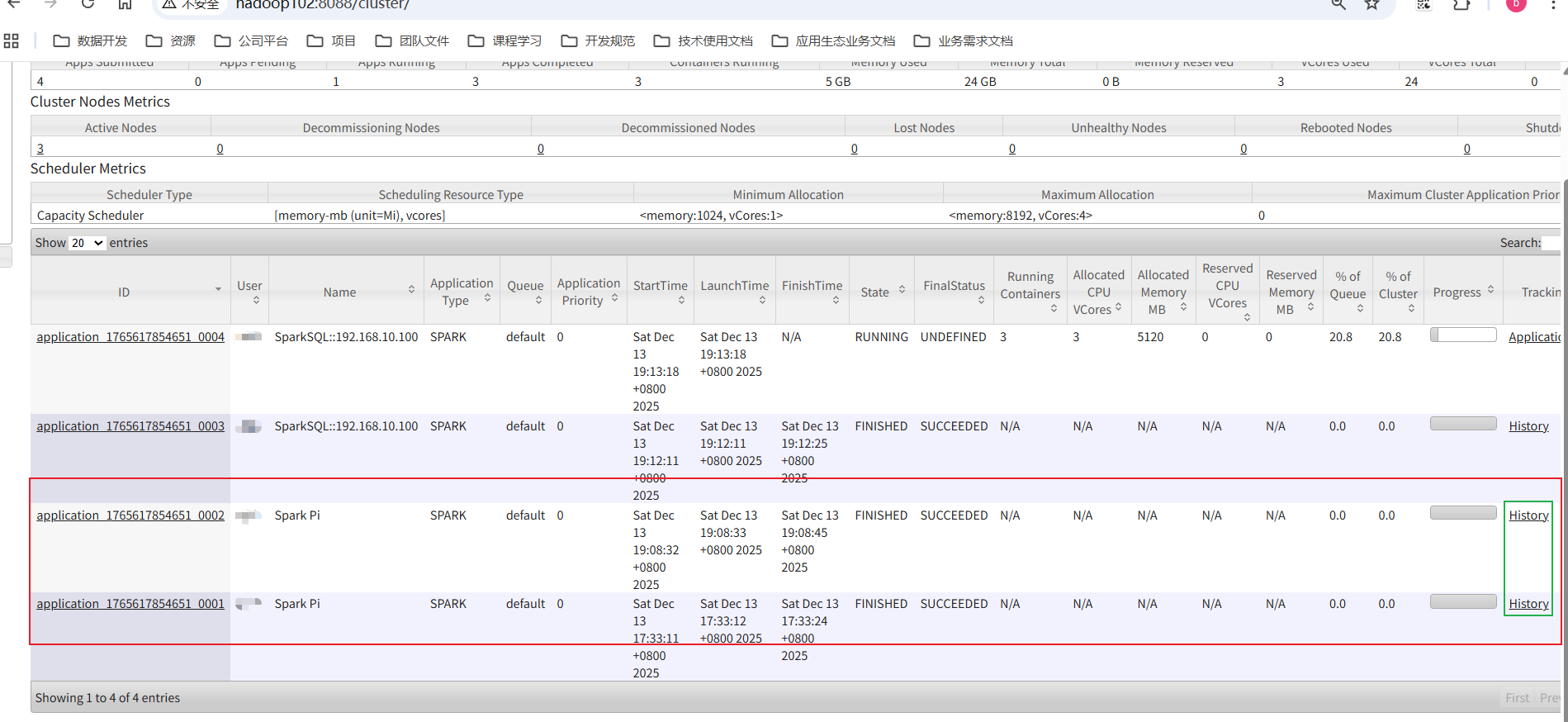Select '<memory:8192, vCores:4>' maximum allocation value
Viewport: 1568px width, 722px height.
pos(1021,216)
